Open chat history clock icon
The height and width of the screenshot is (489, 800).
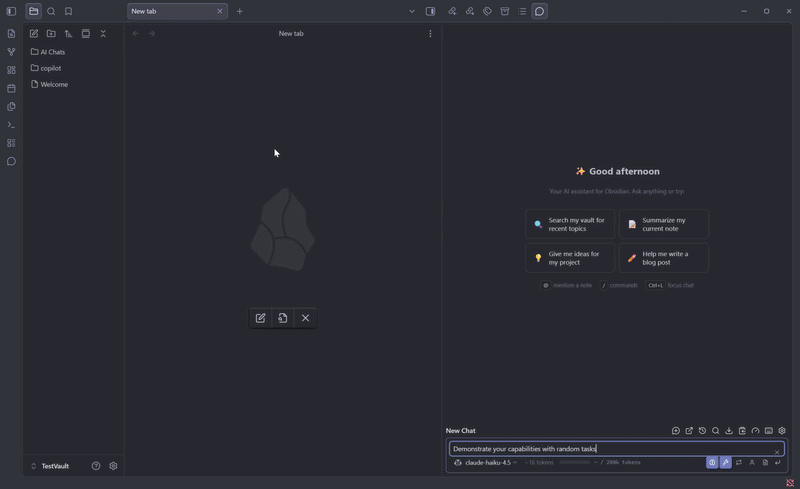pyautogui.click(x=702, y=431)
